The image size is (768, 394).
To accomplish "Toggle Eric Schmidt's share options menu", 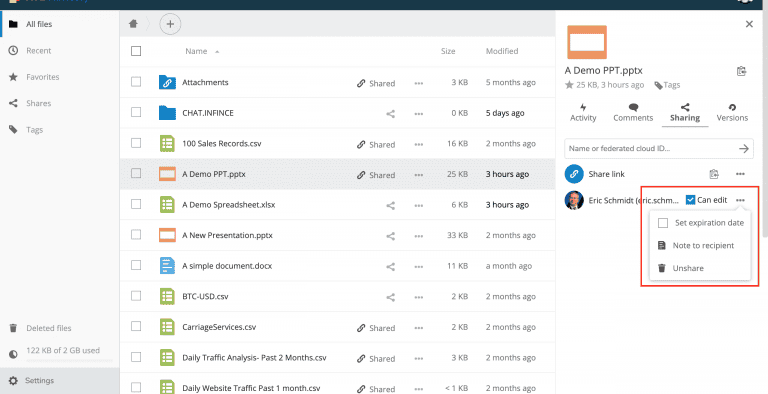I will click(740, 200).
